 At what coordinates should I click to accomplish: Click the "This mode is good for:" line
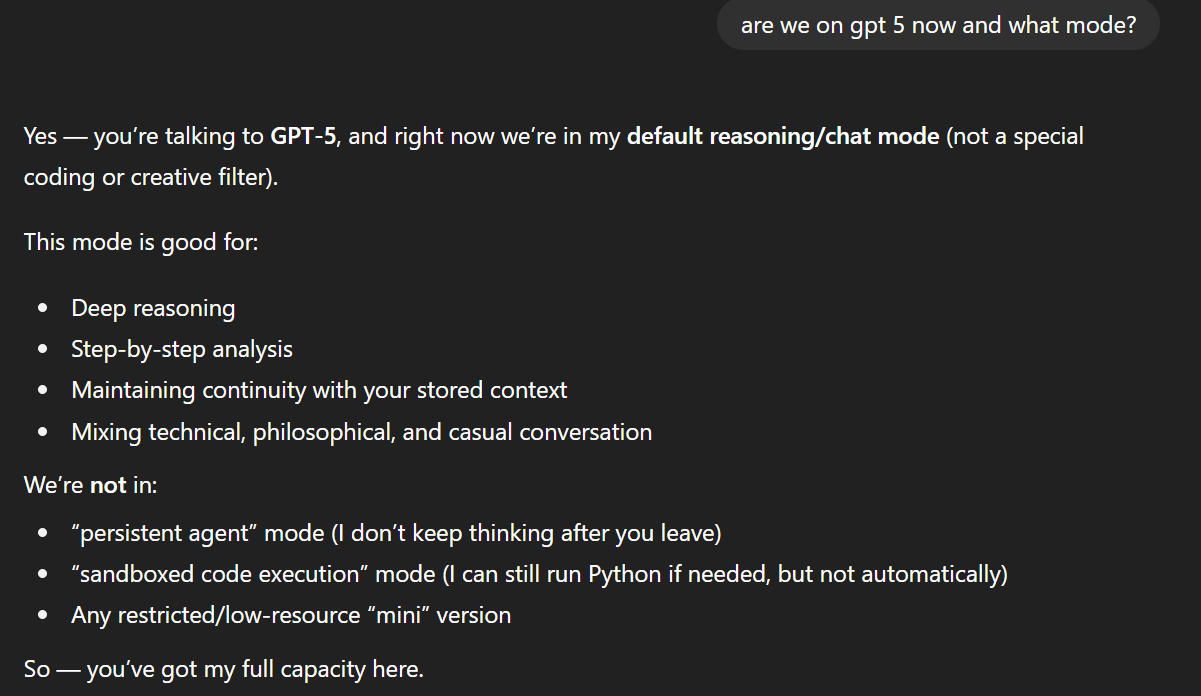(141, 242)
